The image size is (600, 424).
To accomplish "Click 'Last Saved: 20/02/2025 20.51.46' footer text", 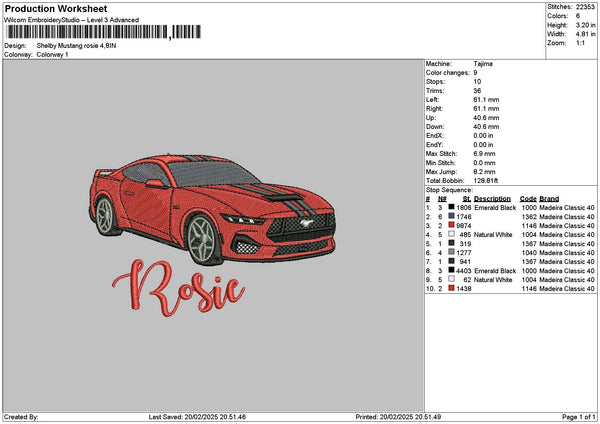I will pos(197,417).
